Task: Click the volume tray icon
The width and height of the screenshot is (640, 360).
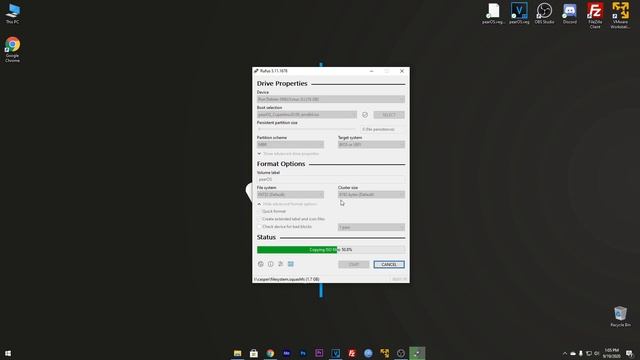Action: (x=597, y=353)
